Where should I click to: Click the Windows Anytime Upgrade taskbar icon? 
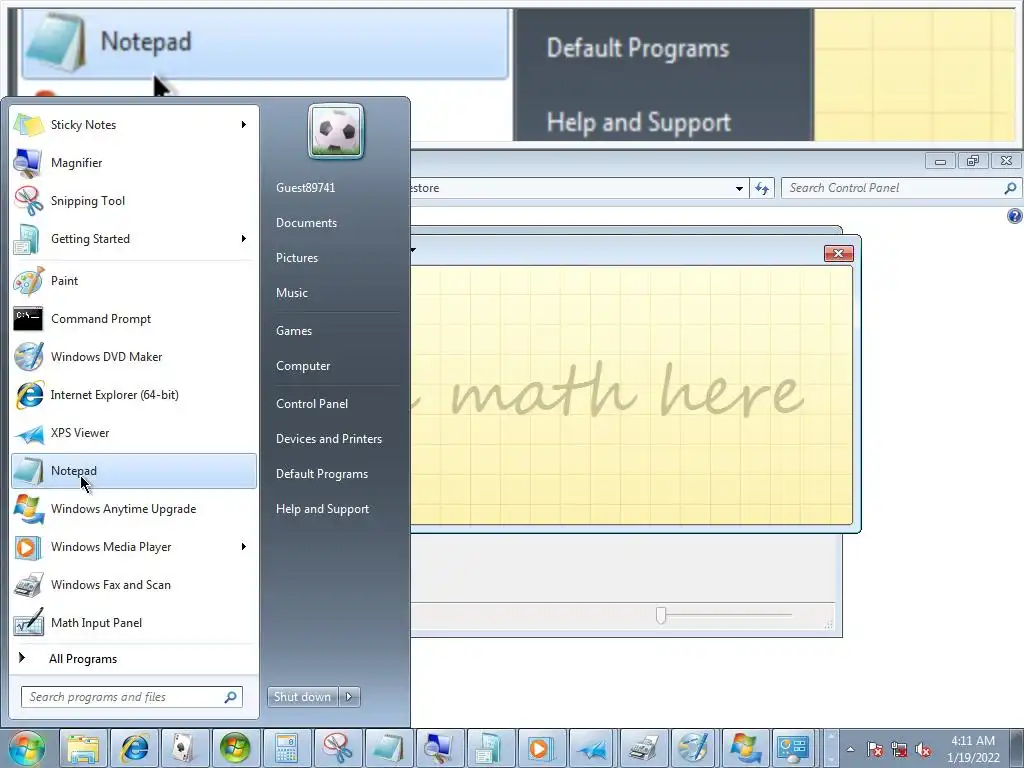tap(745, 748)
